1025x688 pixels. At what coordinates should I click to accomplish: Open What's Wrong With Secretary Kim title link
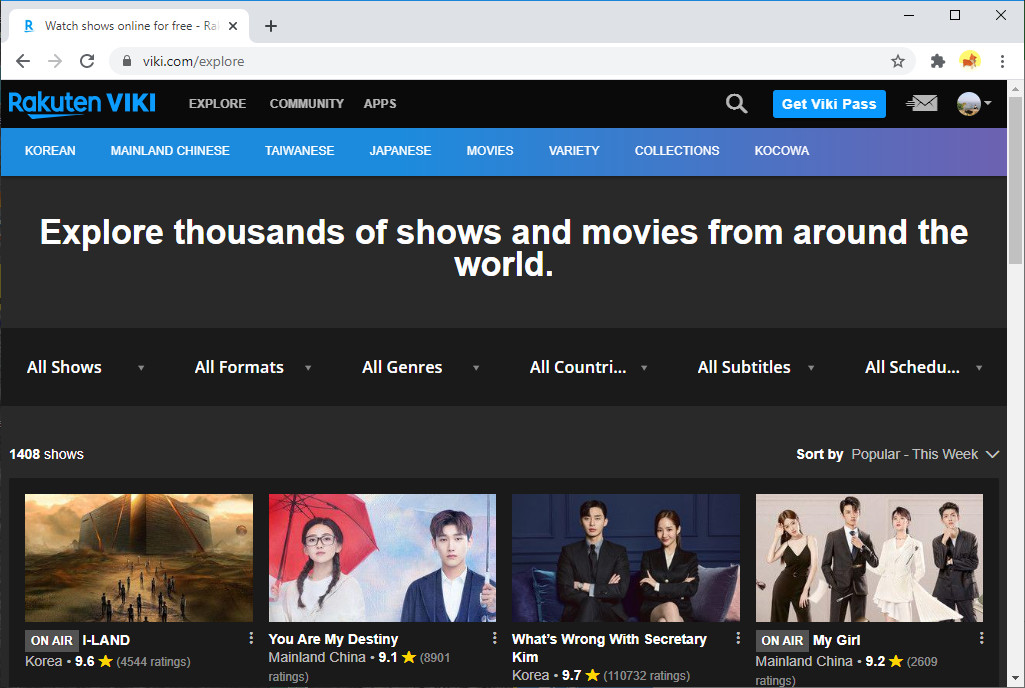coord(609,648)
